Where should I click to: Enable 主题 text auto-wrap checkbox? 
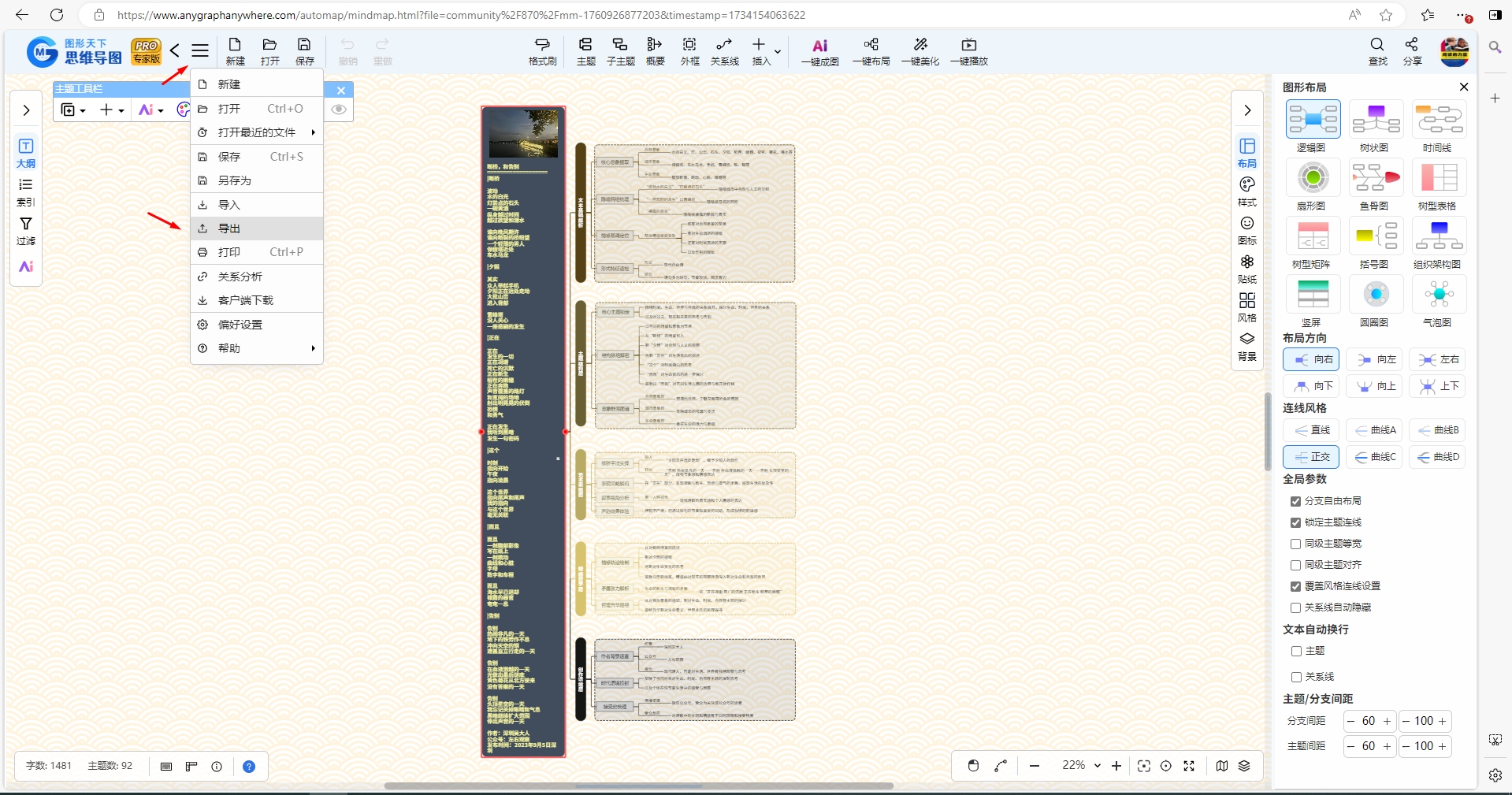1296,651
